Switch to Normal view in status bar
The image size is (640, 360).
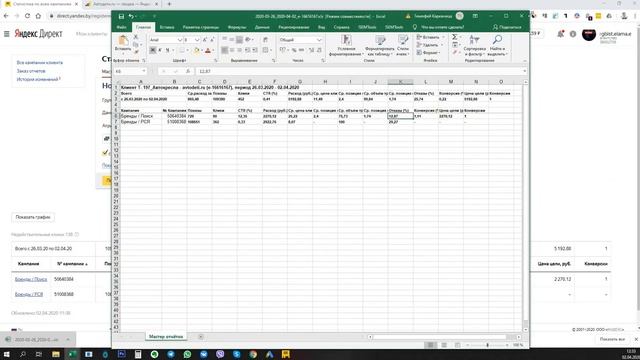pos(430,345)
